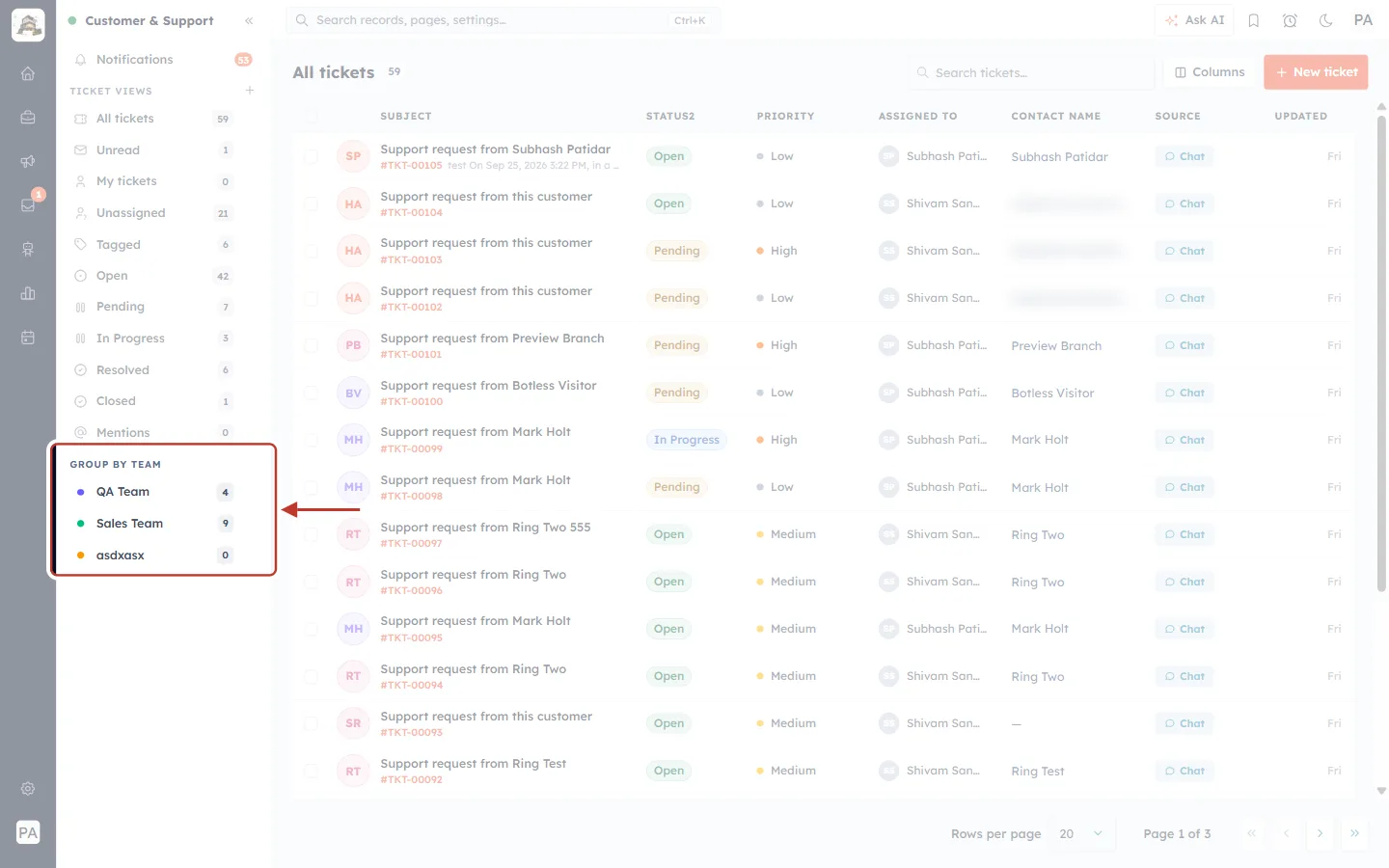Collapse the Customer & Support sidebar
Viewport: 1389px width, 868px height.
pyautogui.click(x=249, y=20)
